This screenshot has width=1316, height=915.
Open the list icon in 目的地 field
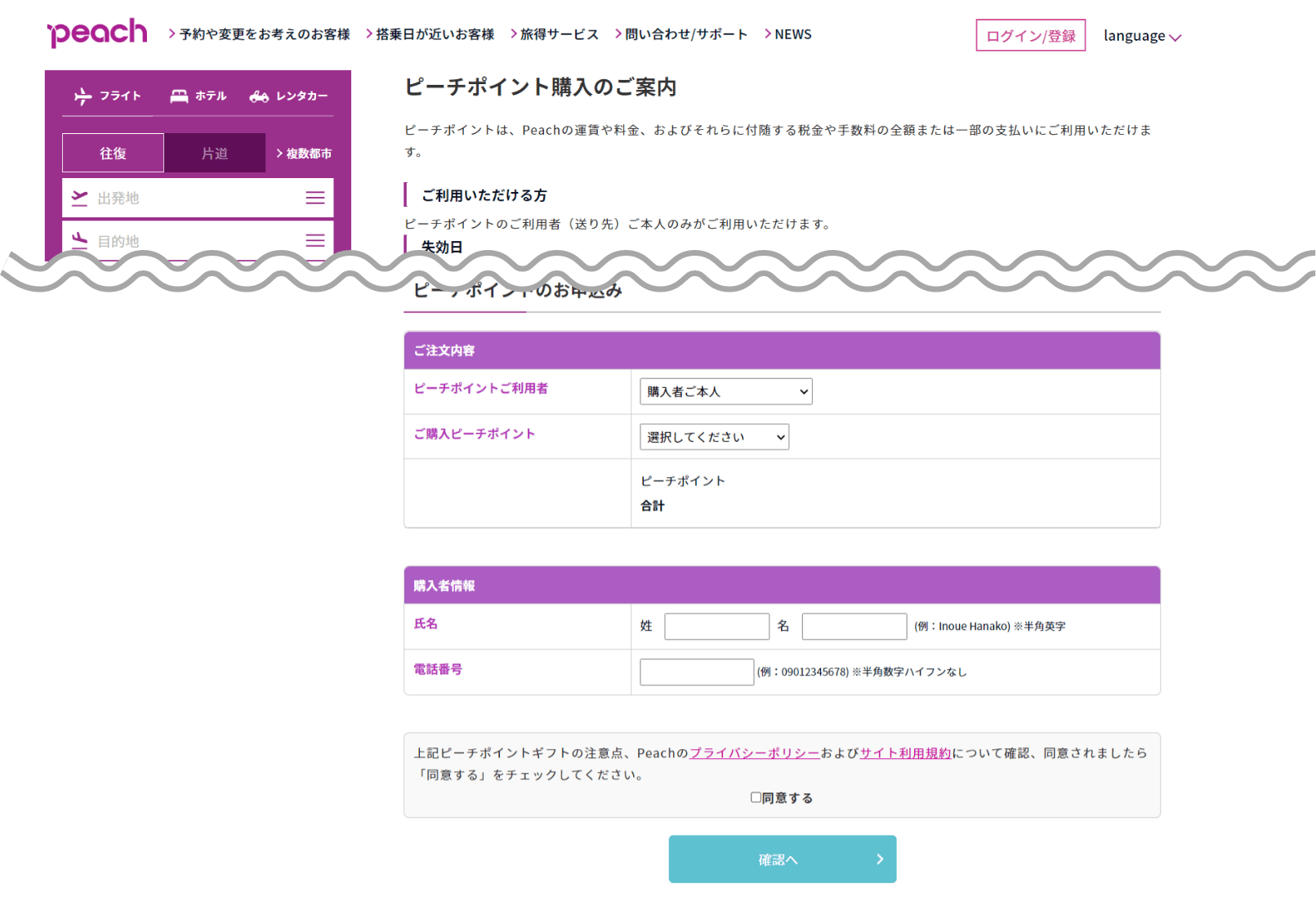pyautogui.click(x=315, y=240)
